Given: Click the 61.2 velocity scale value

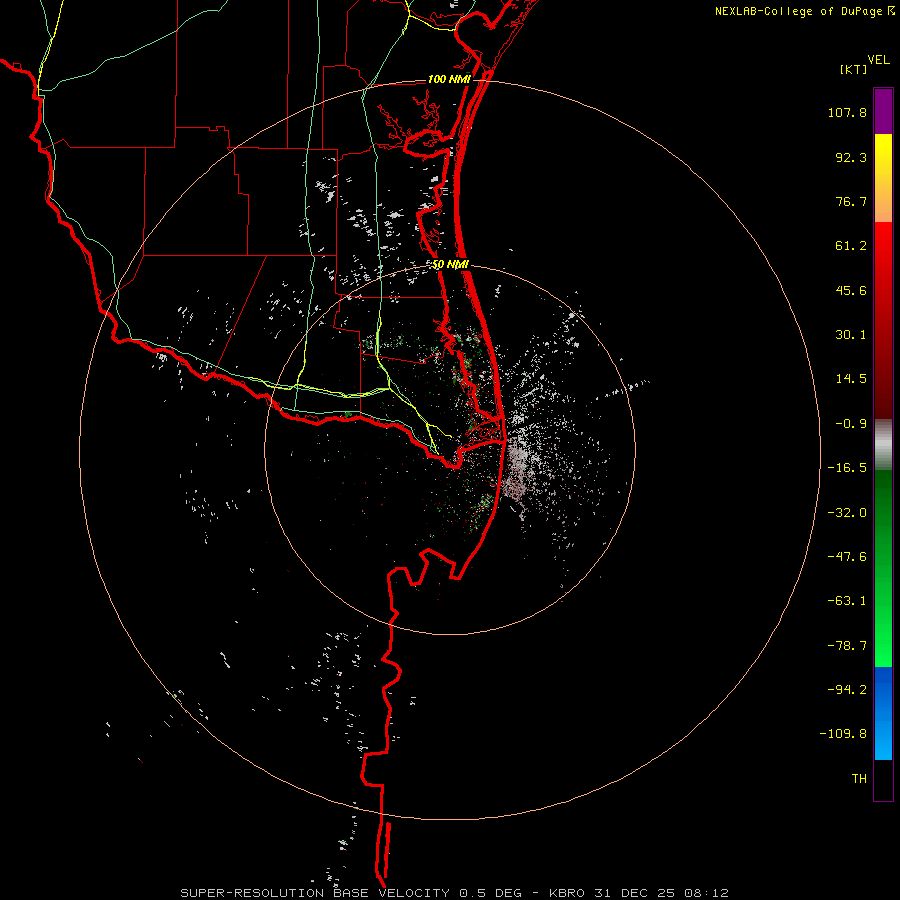Looking at the screenshot, I should [851, 246].
